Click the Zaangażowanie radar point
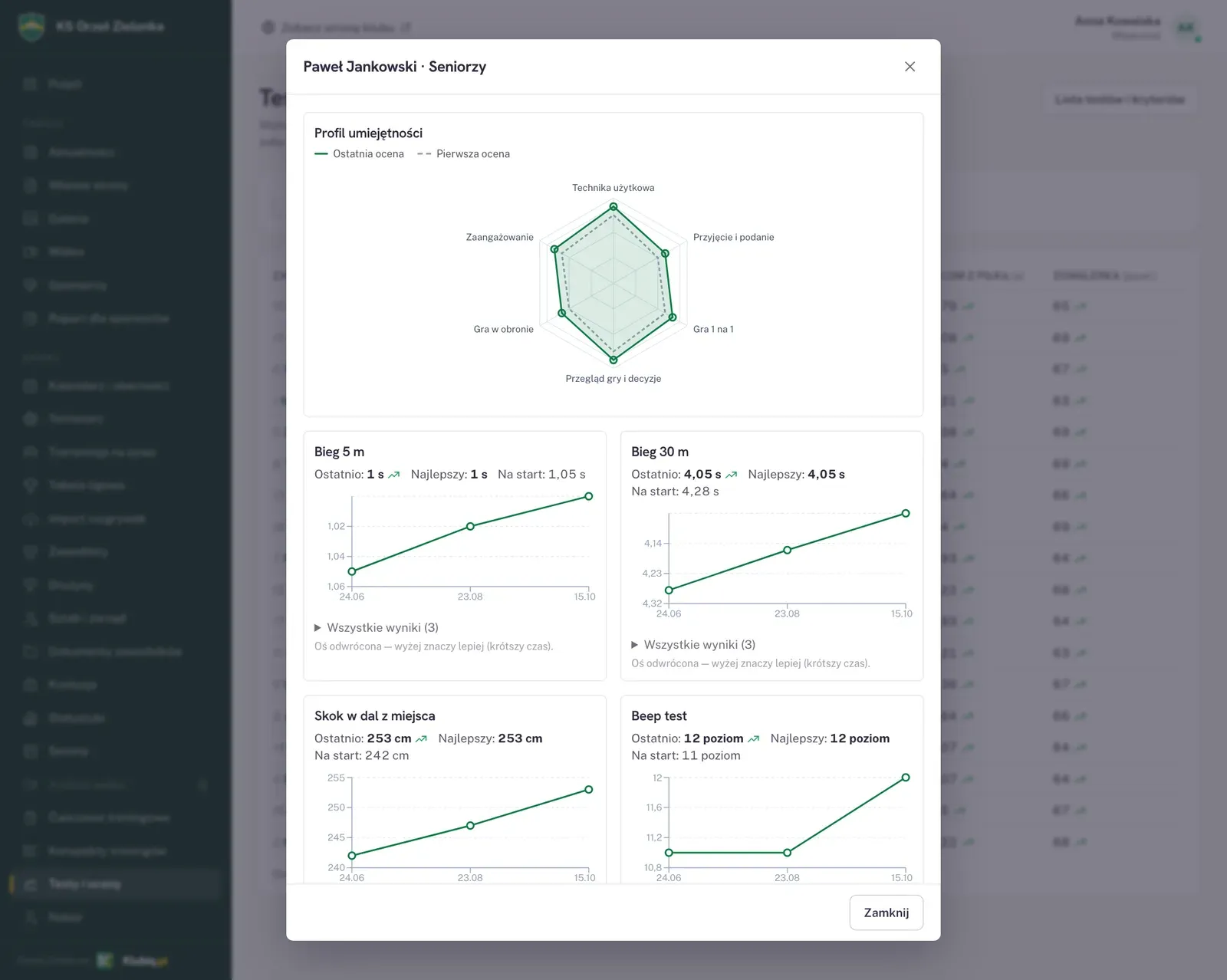 coord(554,249)
